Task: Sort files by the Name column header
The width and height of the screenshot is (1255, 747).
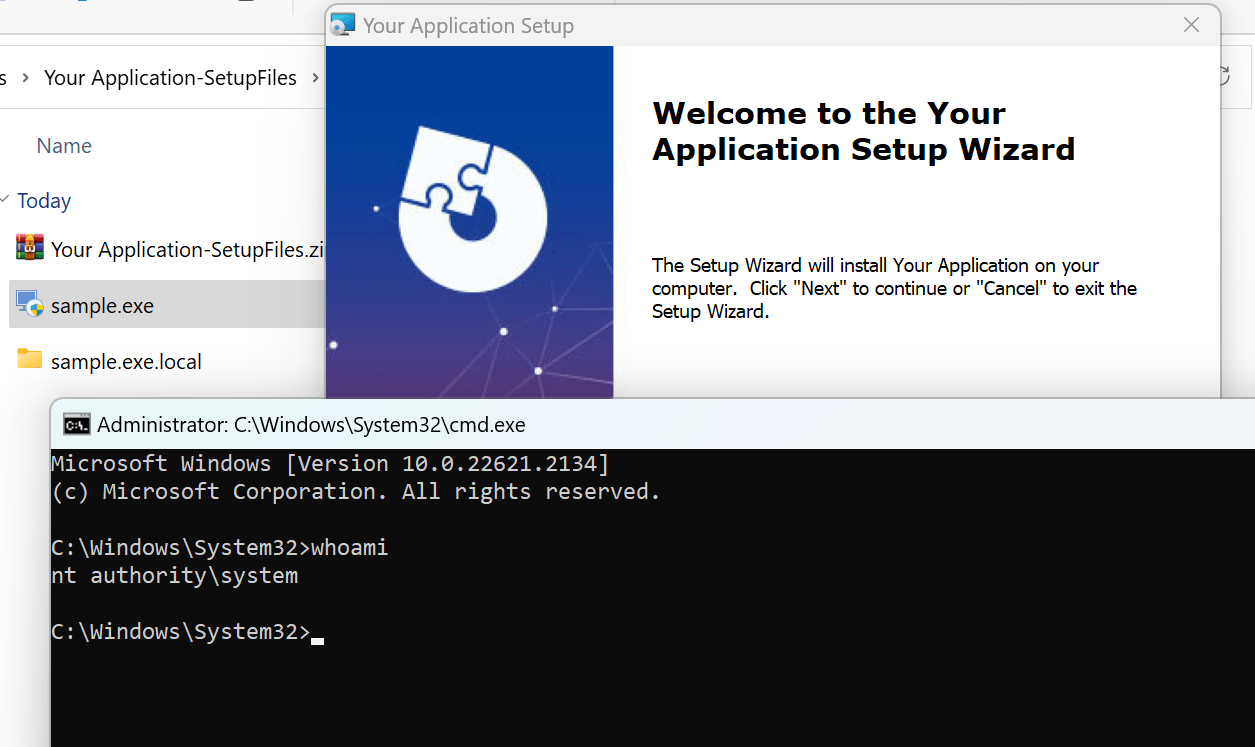Action: (64, 146)
